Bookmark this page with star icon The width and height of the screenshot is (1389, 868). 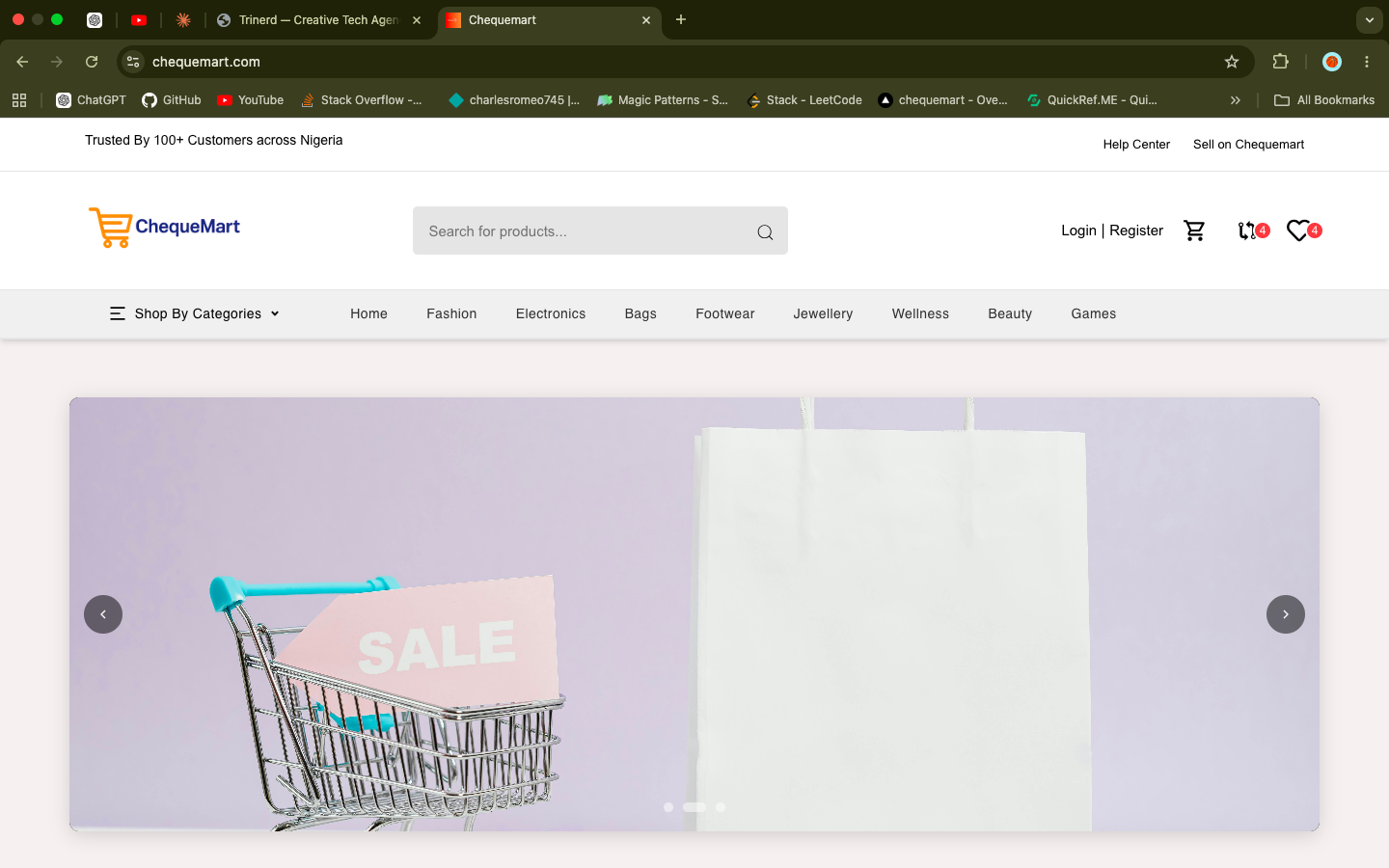click(1232, 62)
